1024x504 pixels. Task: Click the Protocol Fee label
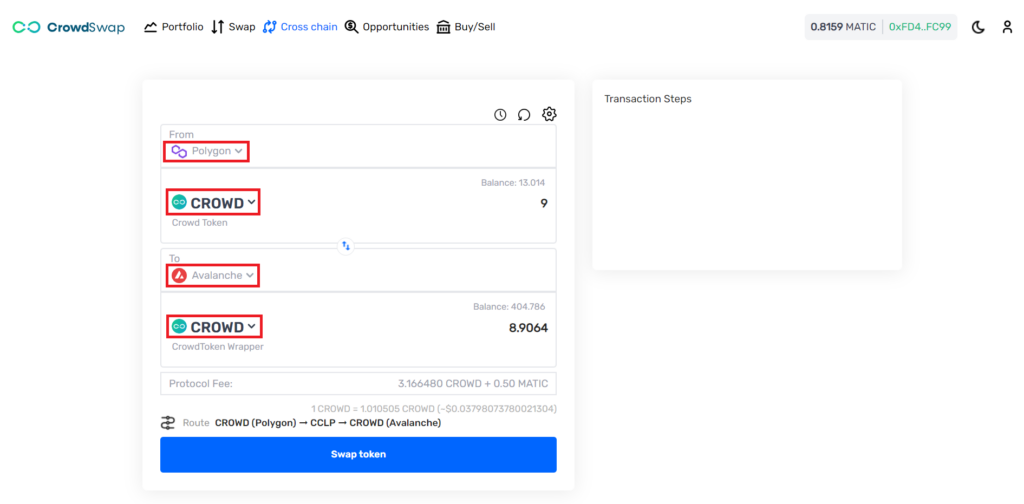coord(200,383)
